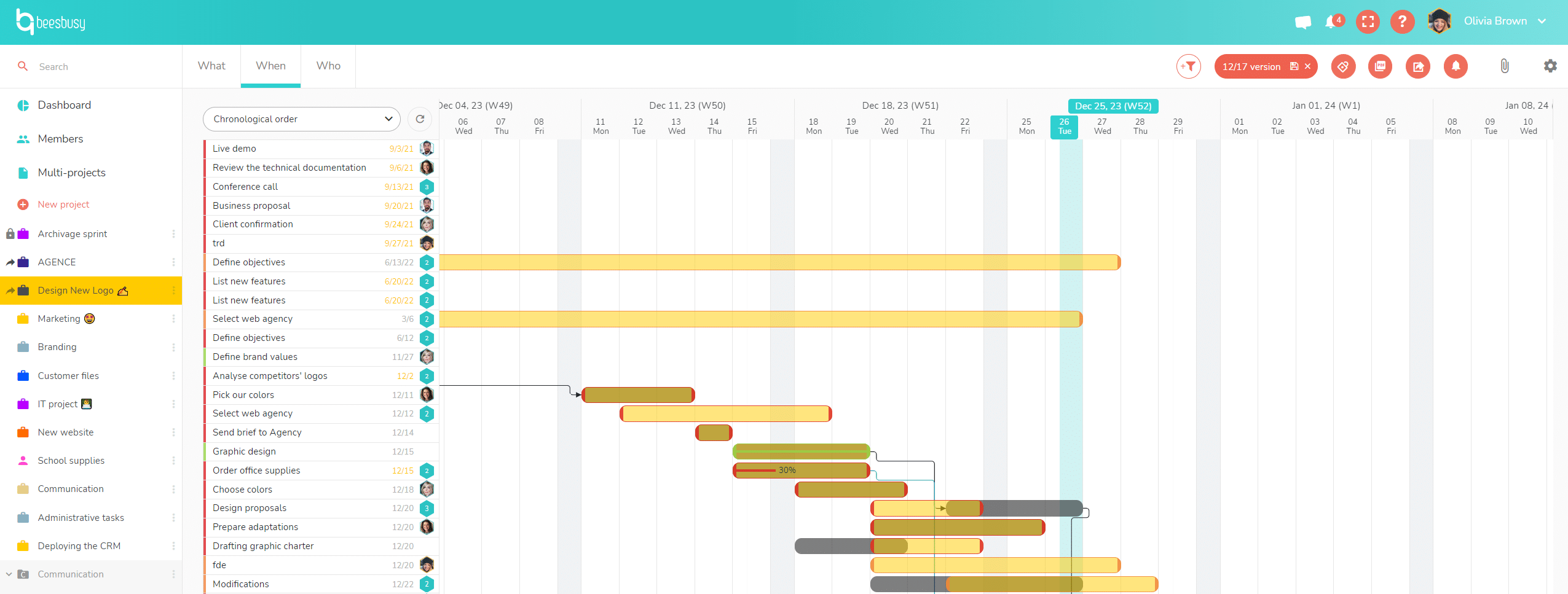This screenshot has height=594, width=1568.
Task: Open the Members page
Action: coord(60,139)
